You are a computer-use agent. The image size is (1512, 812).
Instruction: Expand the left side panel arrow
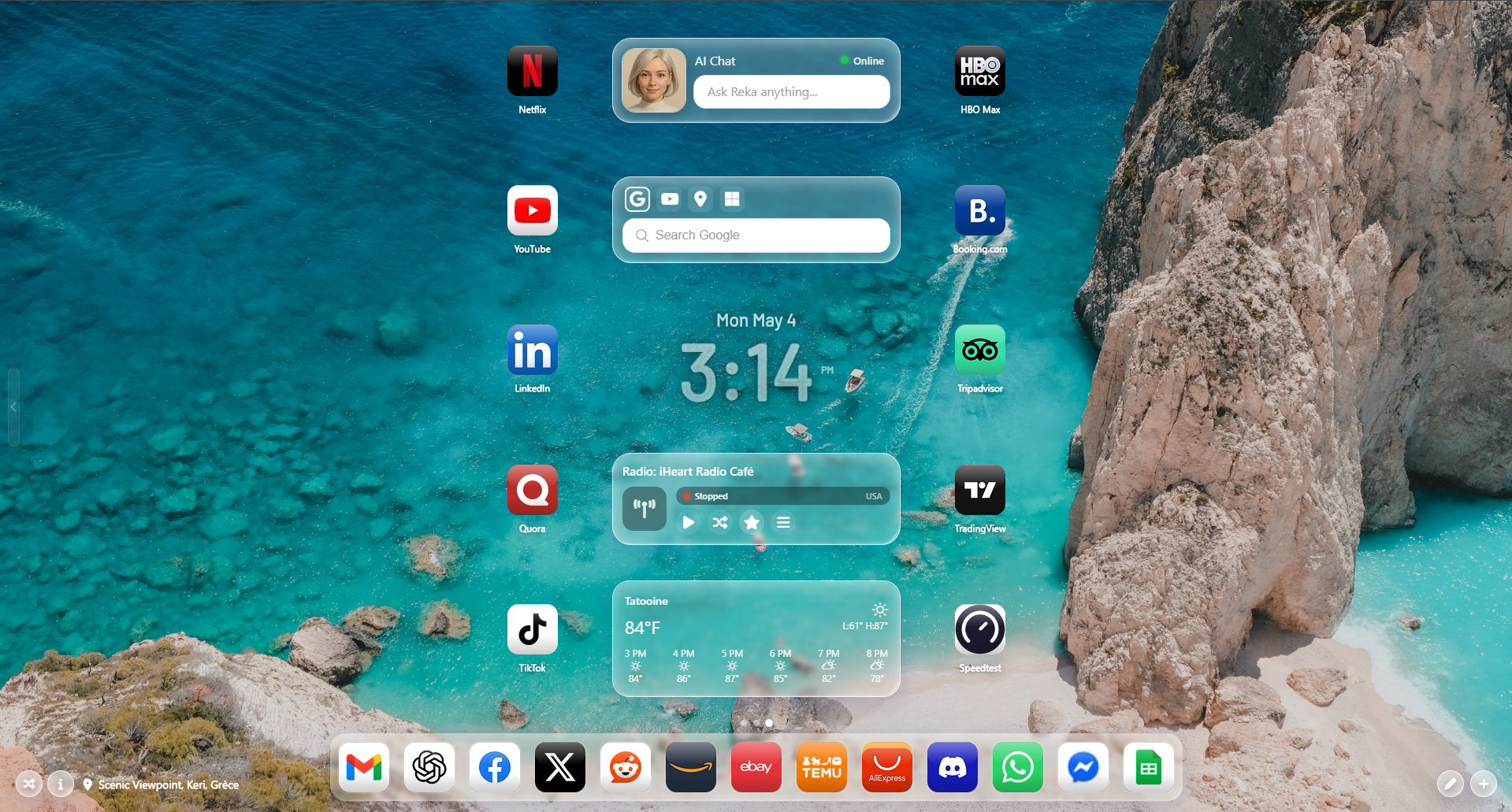tap(13, 407)
